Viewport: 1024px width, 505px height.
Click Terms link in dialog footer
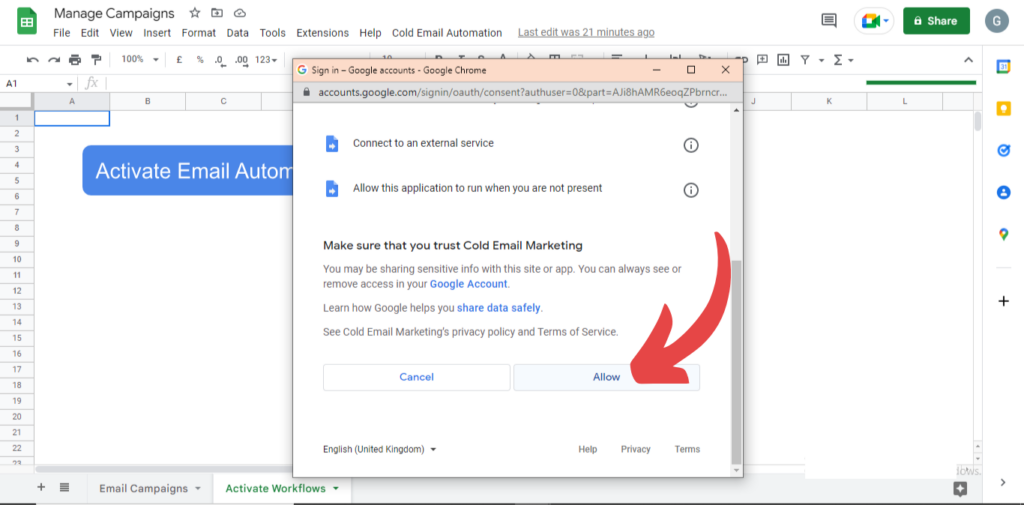pyautogui.click(x=687, y=449)
